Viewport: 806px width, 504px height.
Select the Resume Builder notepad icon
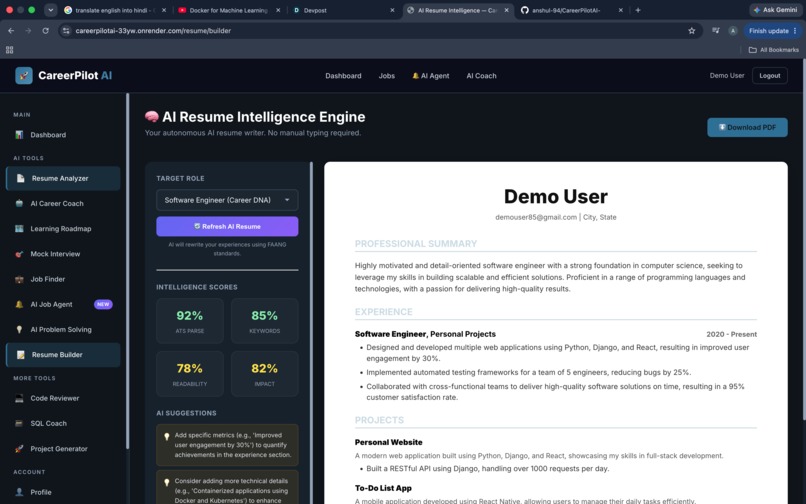click(x=21, y=355)
